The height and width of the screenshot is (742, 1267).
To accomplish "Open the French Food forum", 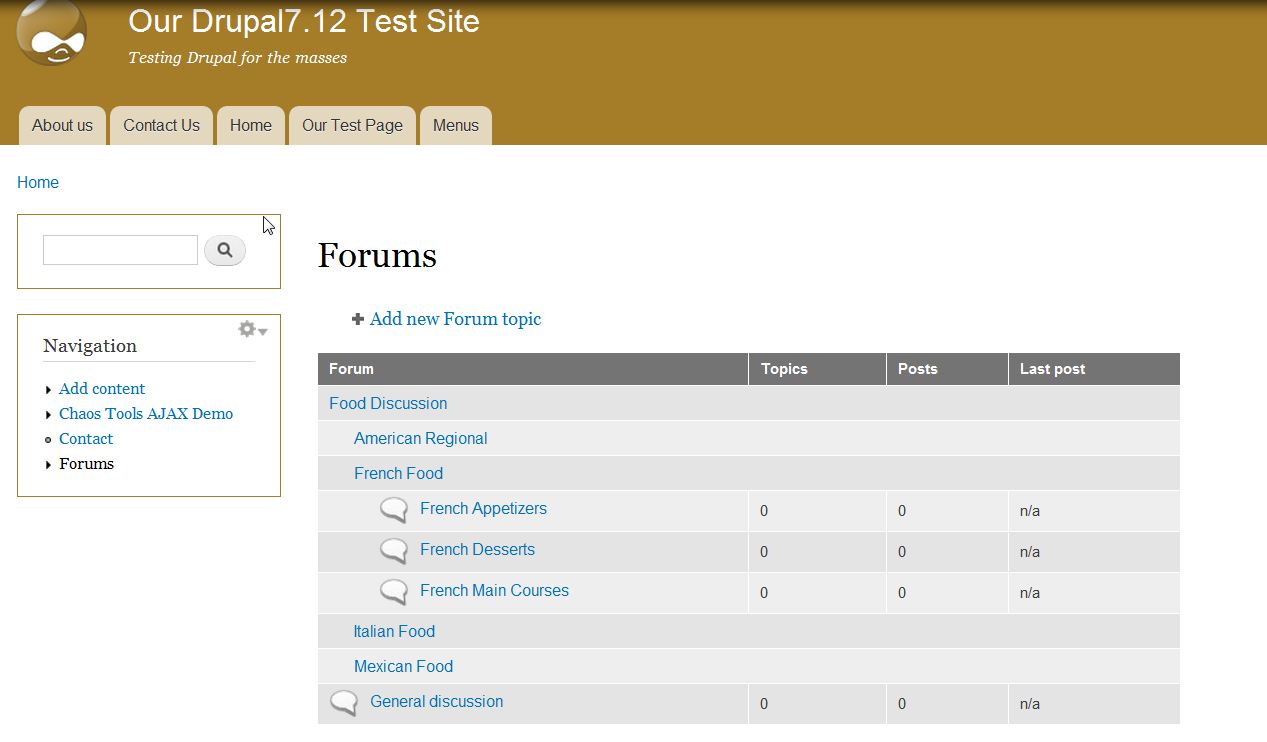I will (x=398, y=473).
